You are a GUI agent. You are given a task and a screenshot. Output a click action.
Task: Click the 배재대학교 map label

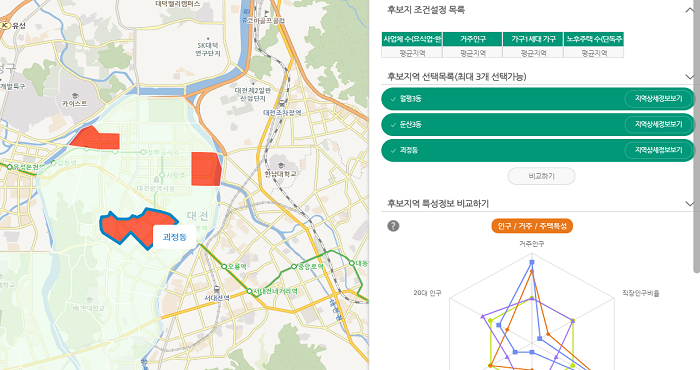(88, 308)
